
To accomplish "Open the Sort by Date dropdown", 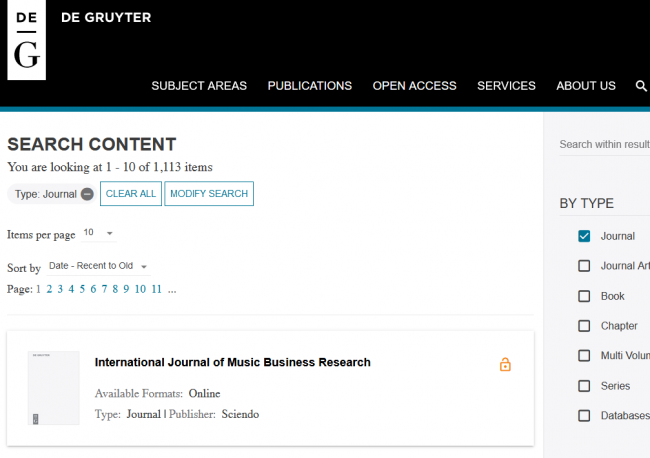I will click(x=98, y=266).
